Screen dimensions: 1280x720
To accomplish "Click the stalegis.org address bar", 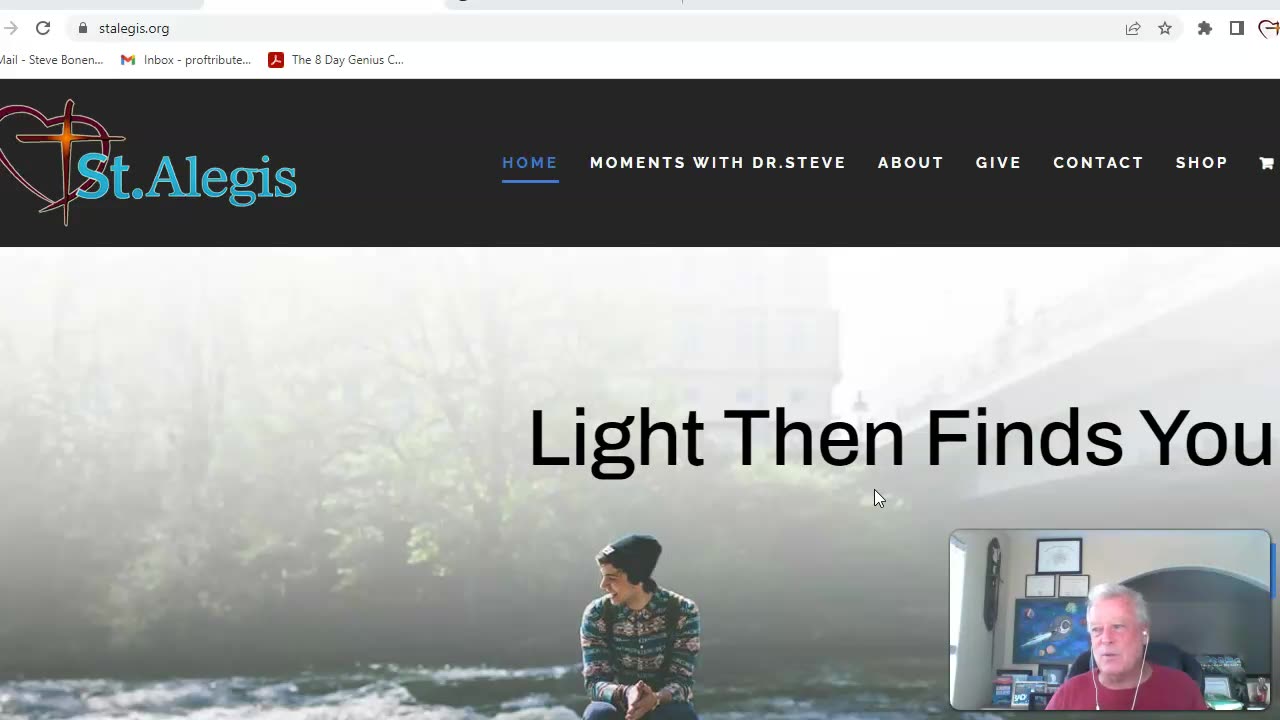I will click(x=600, y=28).
